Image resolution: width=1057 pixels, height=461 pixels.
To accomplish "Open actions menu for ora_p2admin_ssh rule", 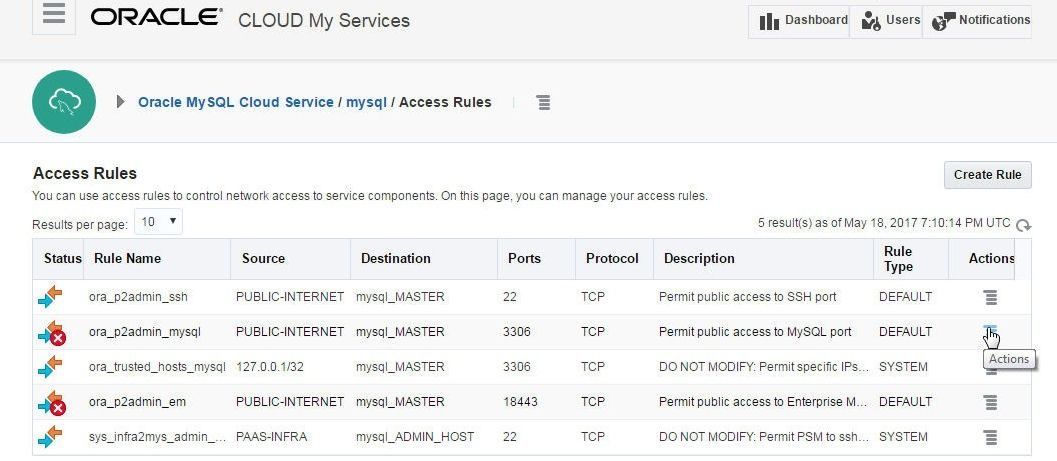I will [x=990, y=297].
